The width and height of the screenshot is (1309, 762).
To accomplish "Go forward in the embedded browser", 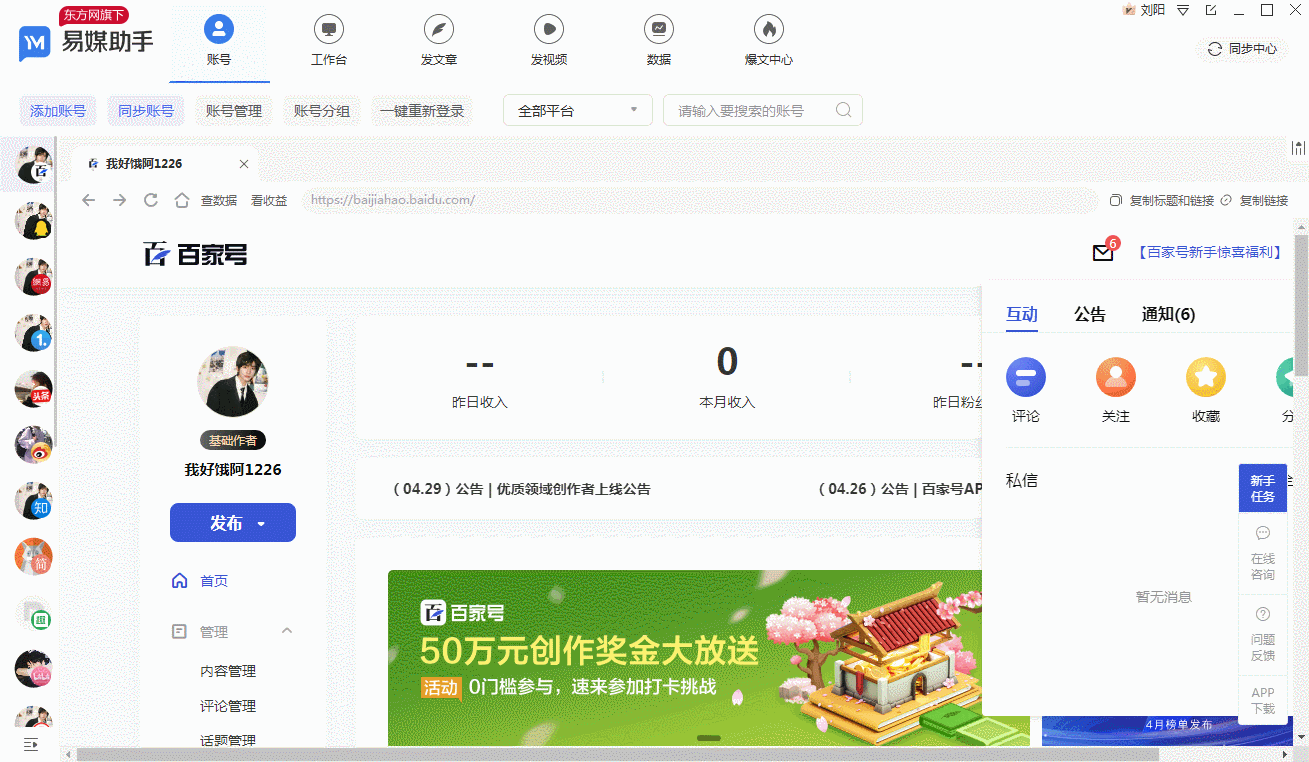I will click(x=120, y=200).
